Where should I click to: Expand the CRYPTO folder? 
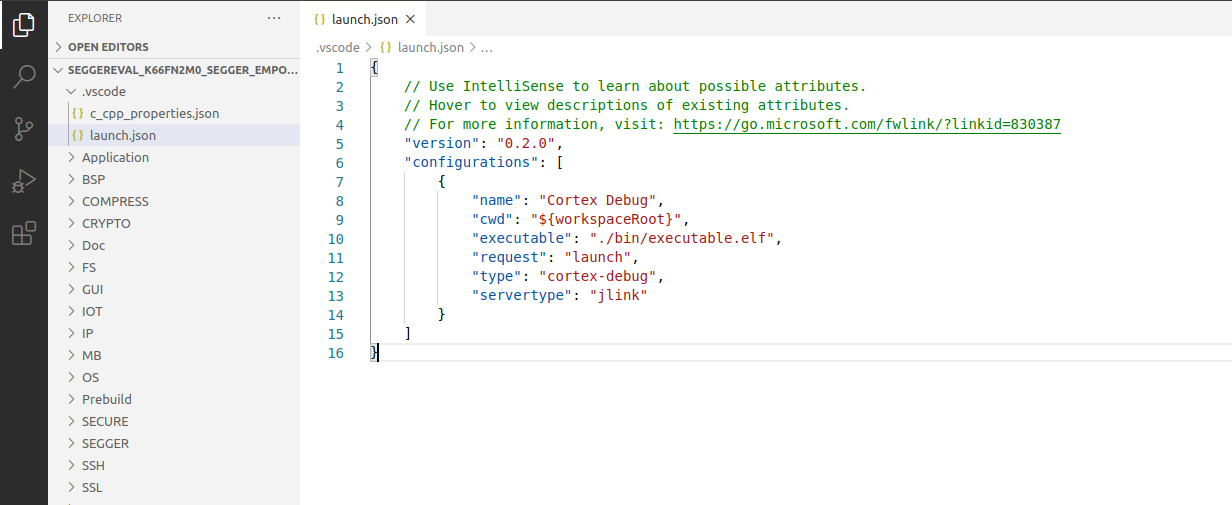pyautogui.click(x=106, y=223)
